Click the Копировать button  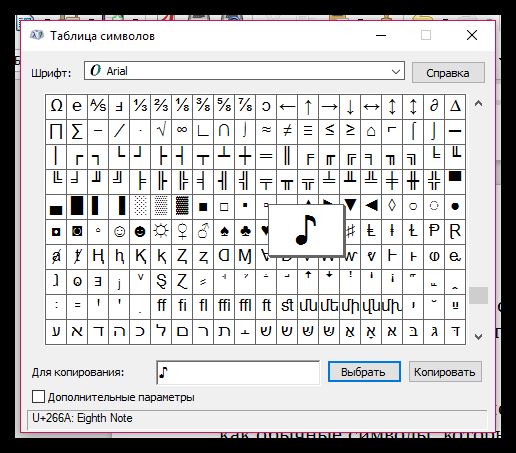[445, 372]
